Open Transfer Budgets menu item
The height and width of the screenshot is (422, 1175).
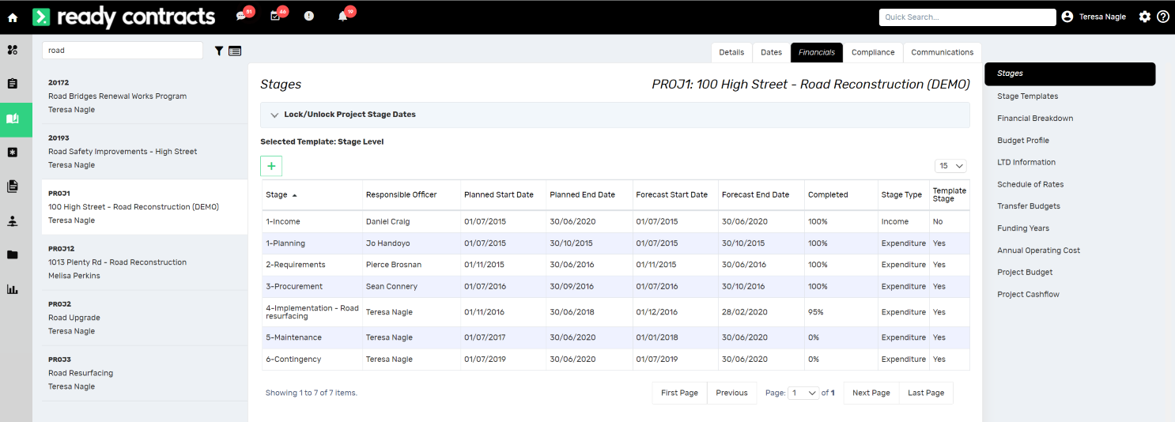tap(1029, 206)
